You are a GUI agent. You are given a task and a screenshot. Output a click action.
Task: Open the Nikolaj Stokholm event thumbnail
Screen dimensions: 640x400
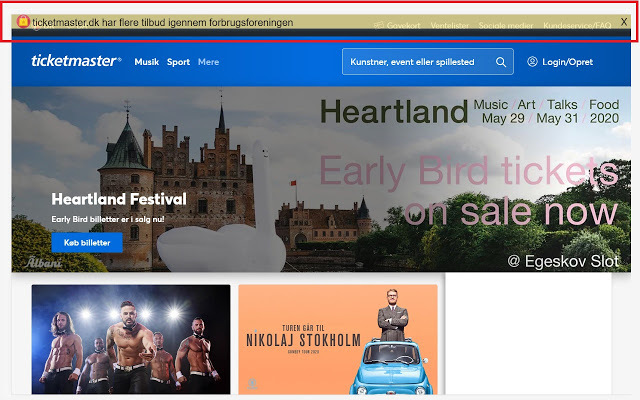pos(338,339)
